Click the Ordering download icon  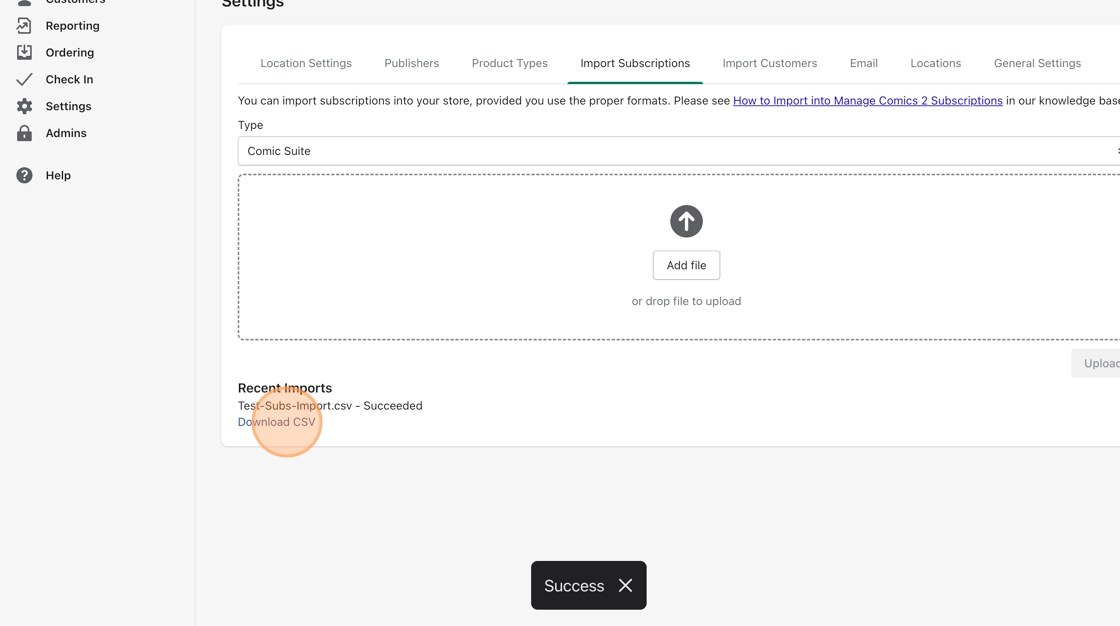pyautogui.click(x=24, y=52)
